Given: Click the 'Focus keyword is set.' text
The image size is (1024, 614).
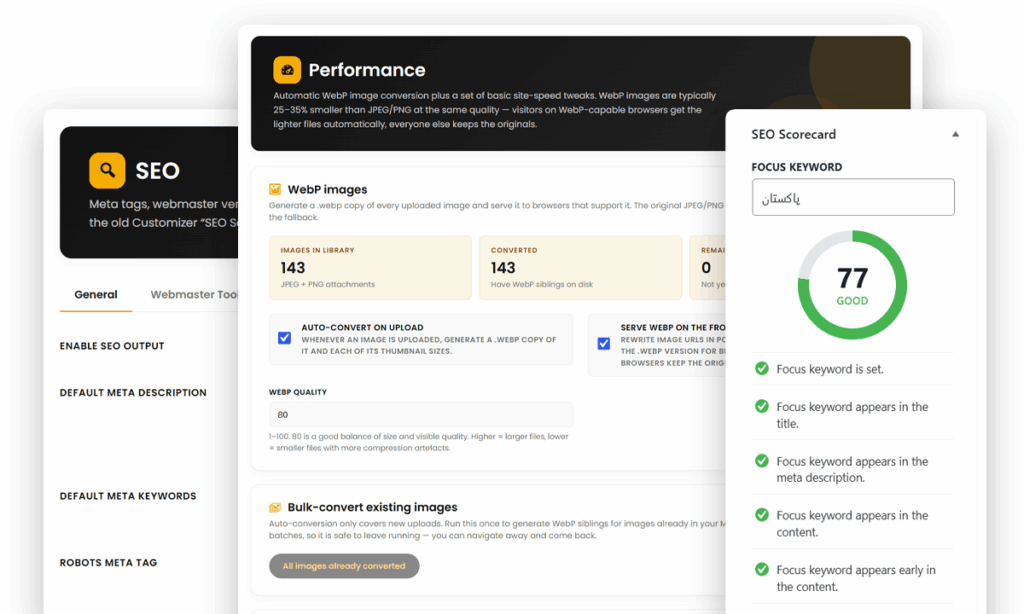Looking at the screenshot, I should (830, 369).
